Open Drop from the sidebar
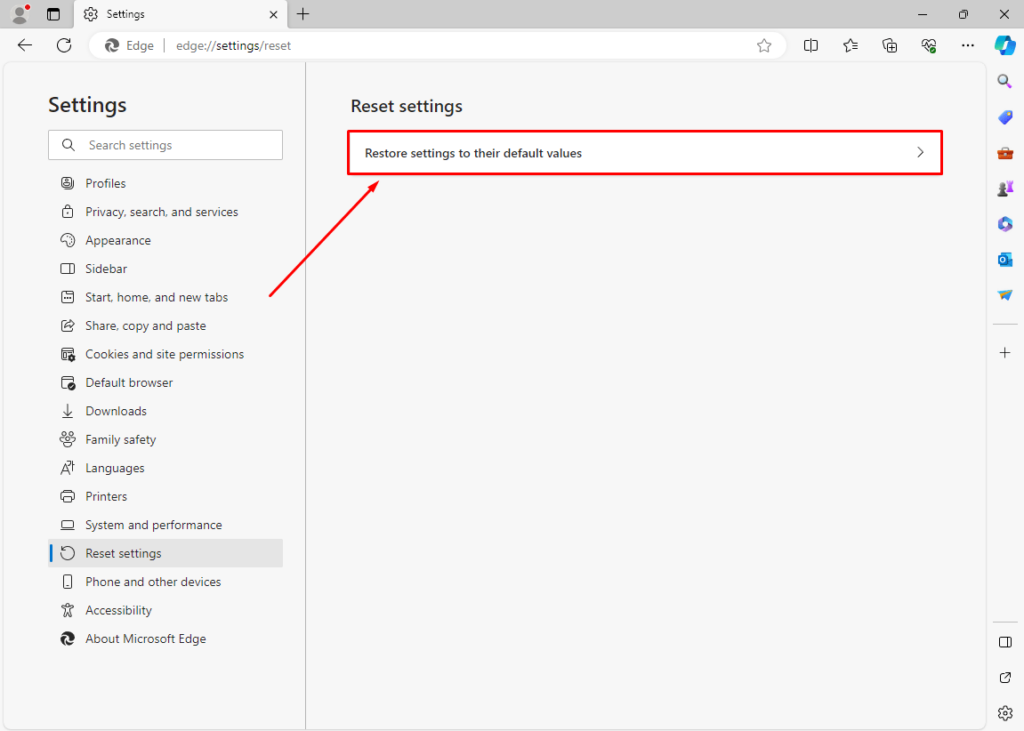 tap(1004, 294)
